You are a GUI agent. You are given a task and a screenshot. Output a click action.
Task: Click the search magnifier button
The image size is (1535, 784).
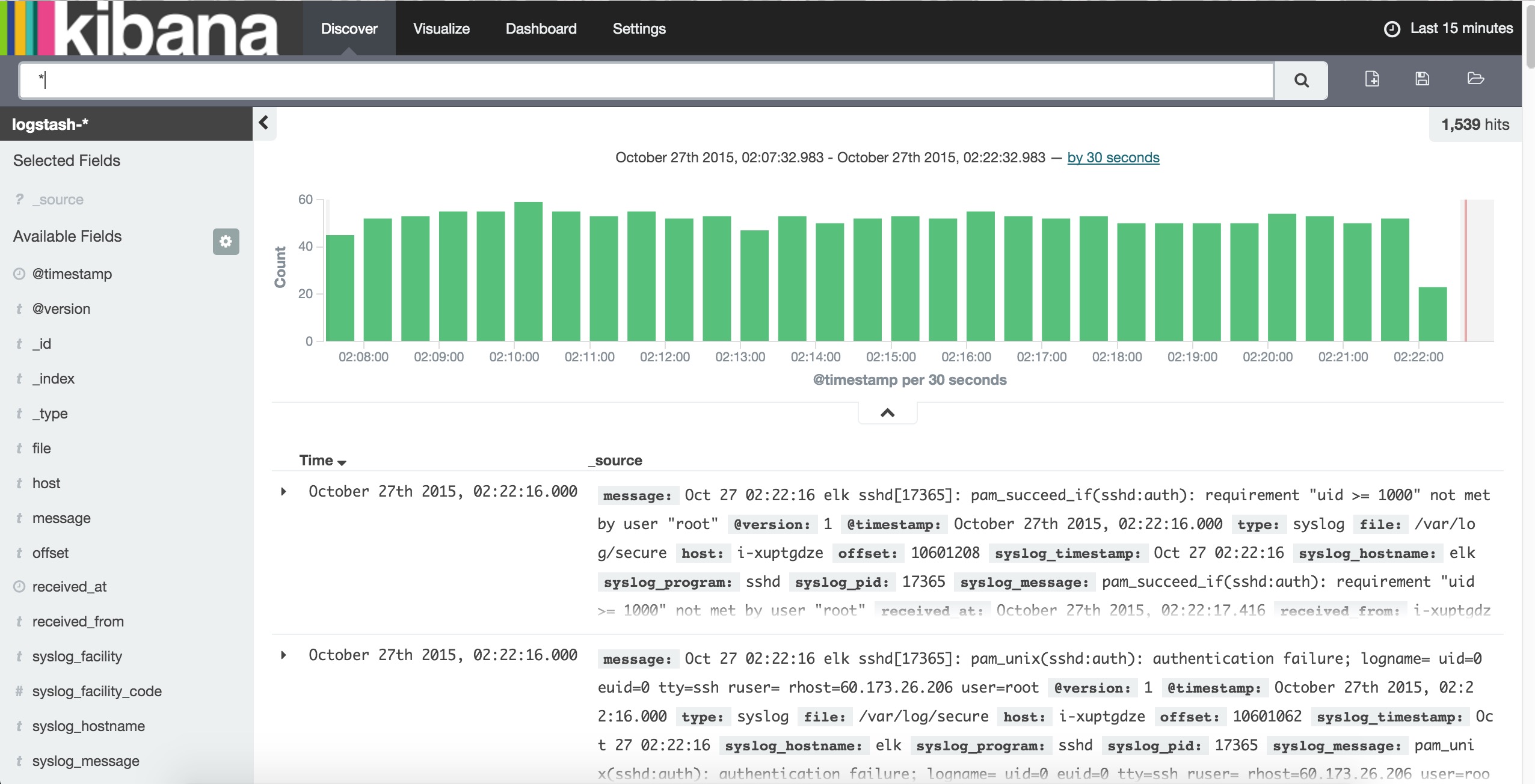pos(1301,80)
